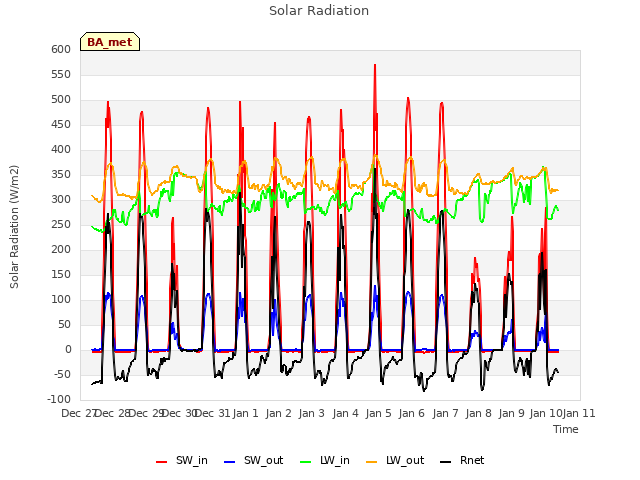The height and width of the screenshot is (480, 640).
Task: Click the Jan 2 x-axis date label
Action: point(279,413)
